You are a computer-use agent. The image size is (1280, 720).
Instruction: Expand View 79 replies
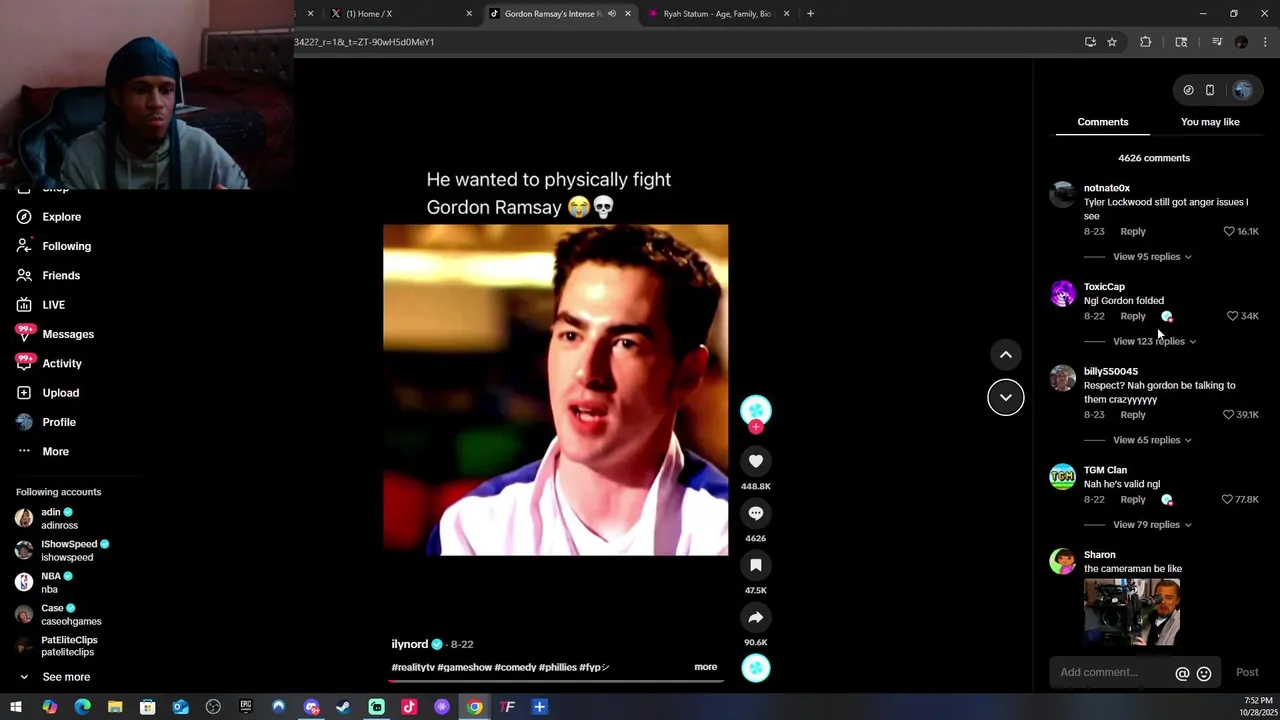pyautogui.click(x=1152, y=525)
